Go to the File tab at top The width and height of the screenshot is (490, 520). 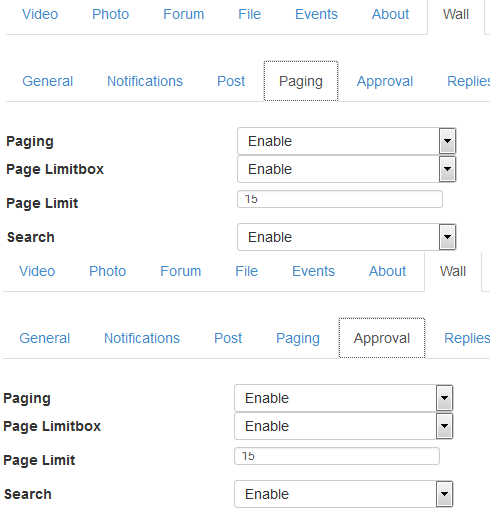coord(249,14)
